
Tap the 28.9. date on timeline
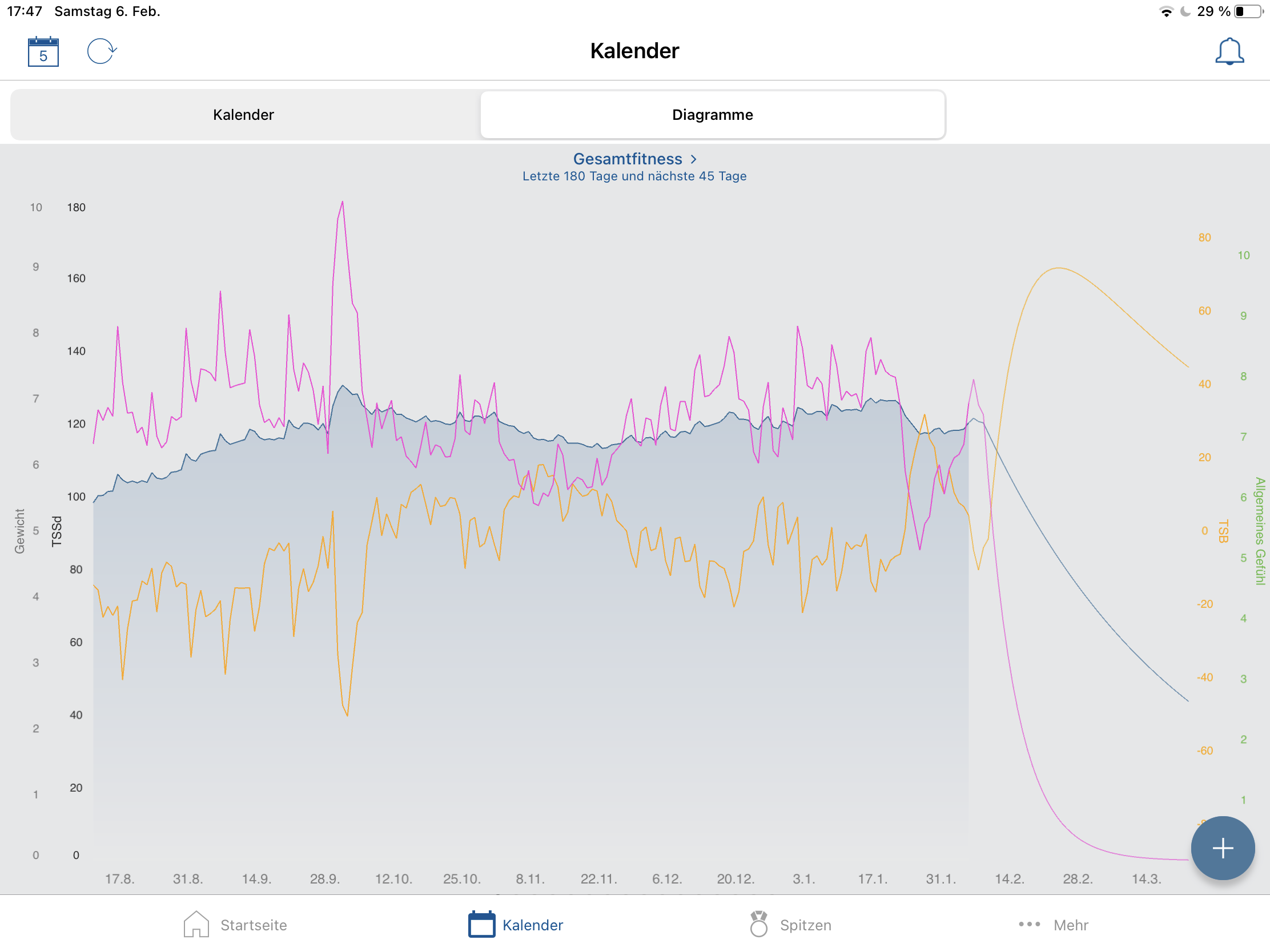pos(325,878)
